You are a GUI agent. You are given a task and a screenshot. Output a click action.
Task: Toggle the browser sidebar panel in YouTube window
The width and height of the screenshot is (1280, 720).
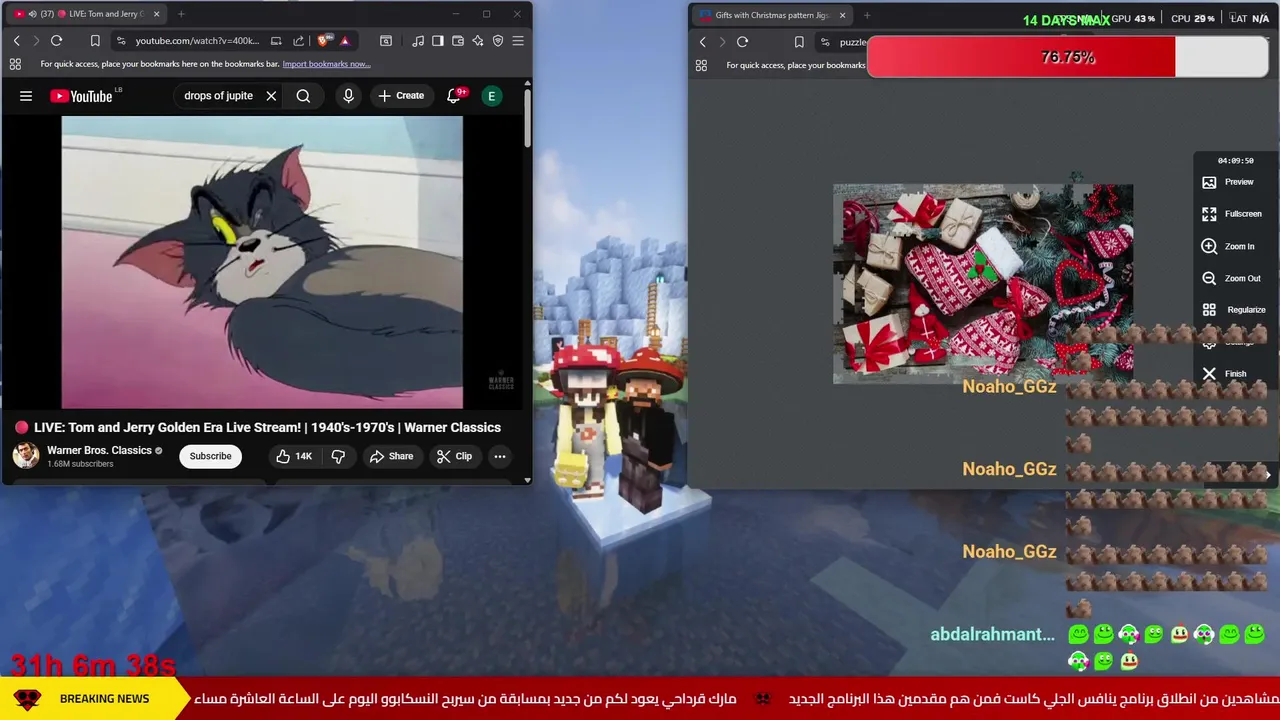tap(438, 41)
